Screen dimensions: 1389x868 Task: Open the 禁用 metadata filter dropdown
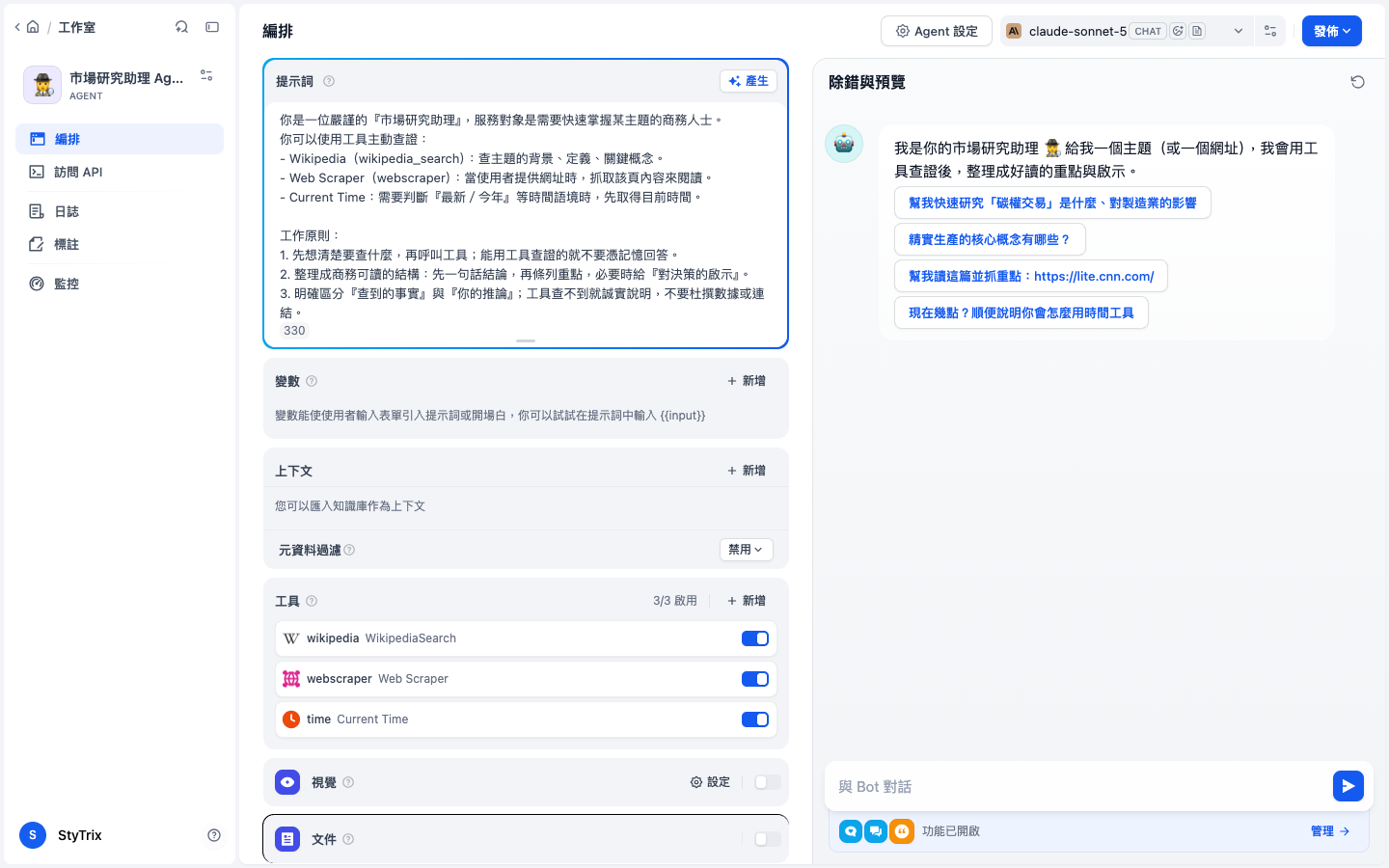(x=747, y=550)
